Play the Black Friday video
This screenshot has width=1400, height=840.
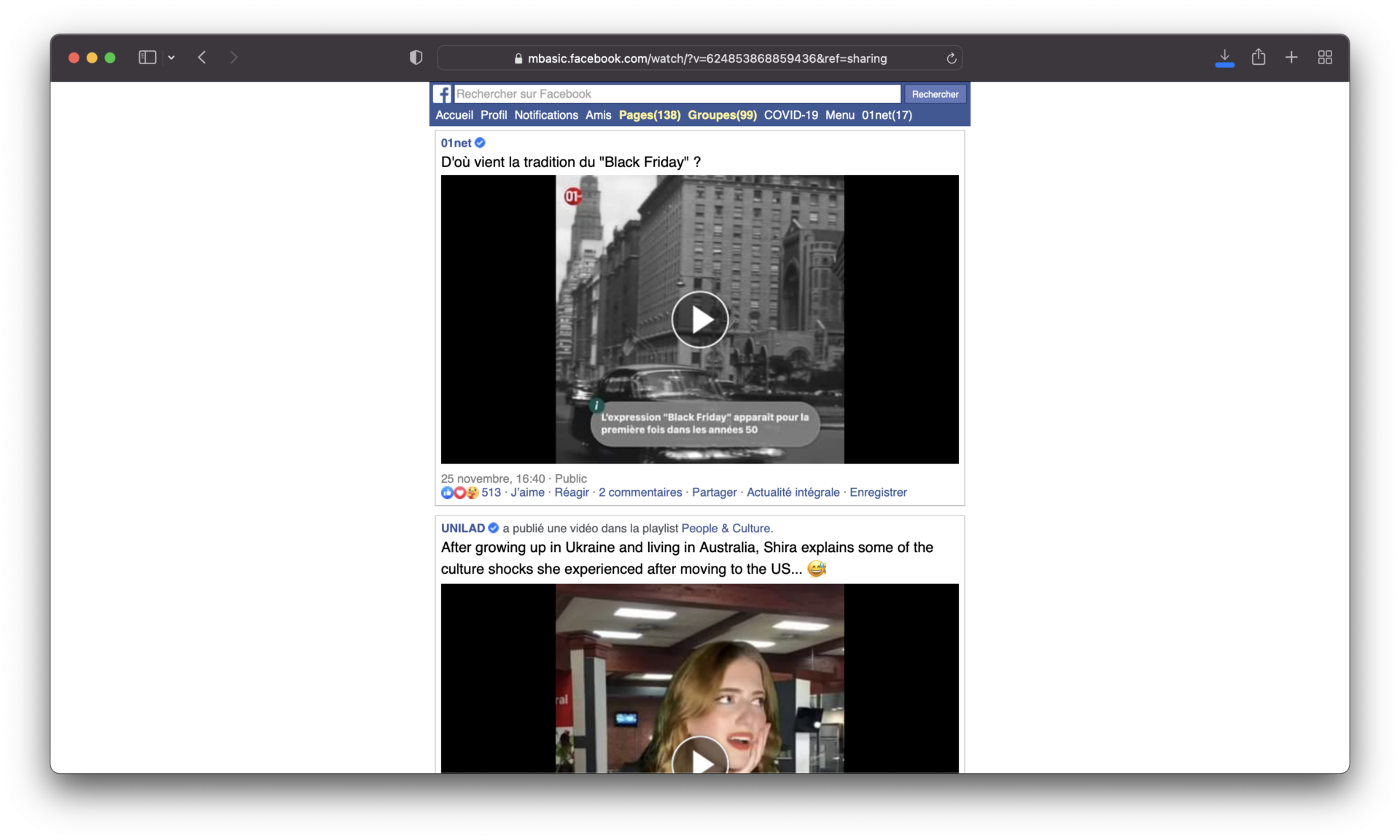700,319
